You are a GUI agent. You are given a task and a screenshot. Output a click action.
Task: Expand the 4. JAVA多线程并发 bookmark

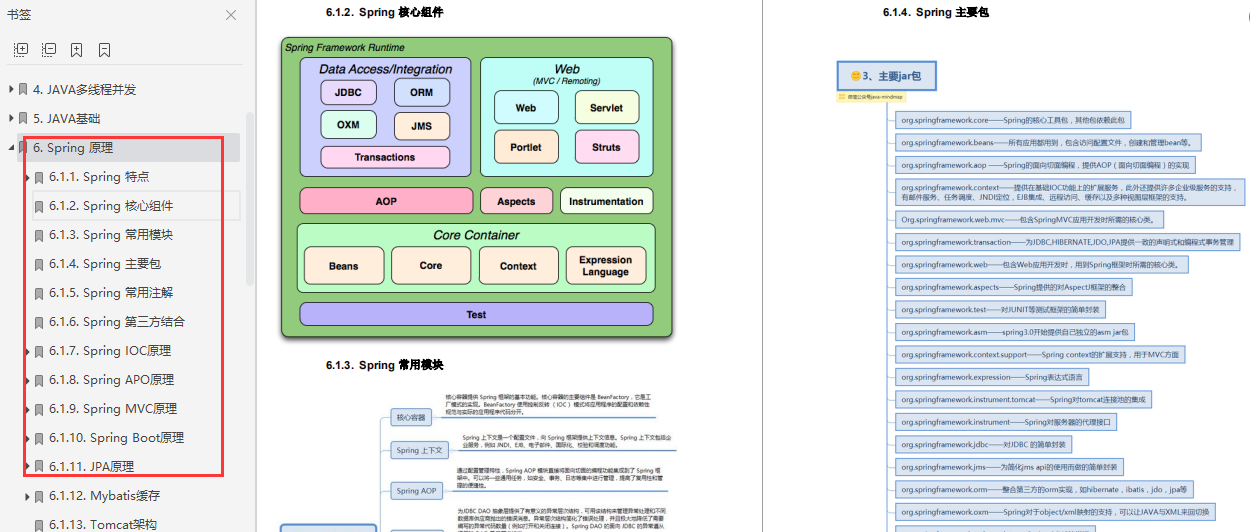(11, 89)
